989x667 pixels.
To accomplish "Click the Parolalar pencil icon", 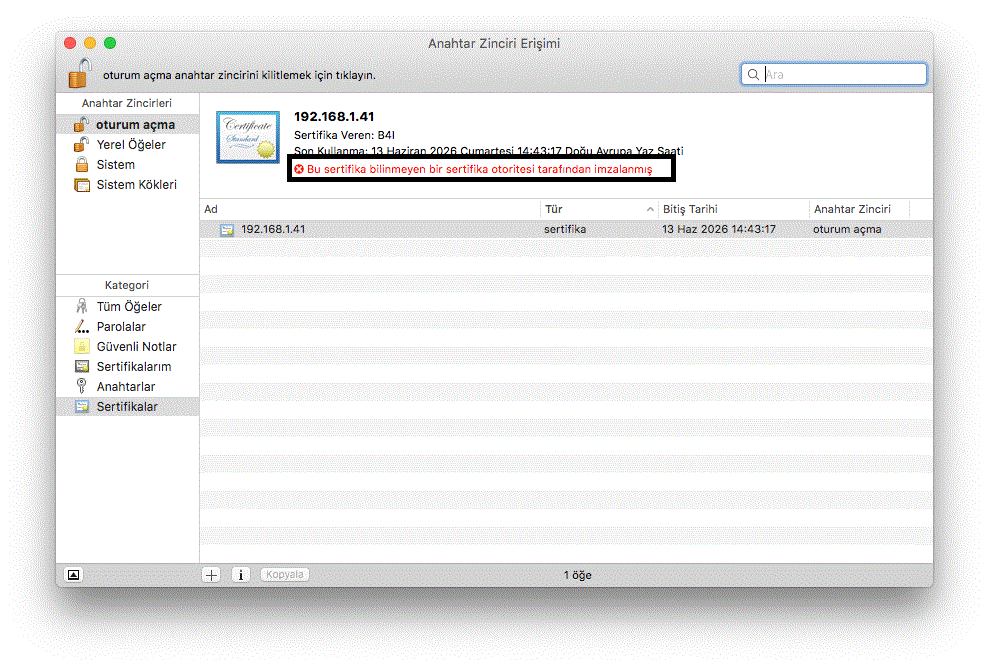I will [x=82, y=326].
